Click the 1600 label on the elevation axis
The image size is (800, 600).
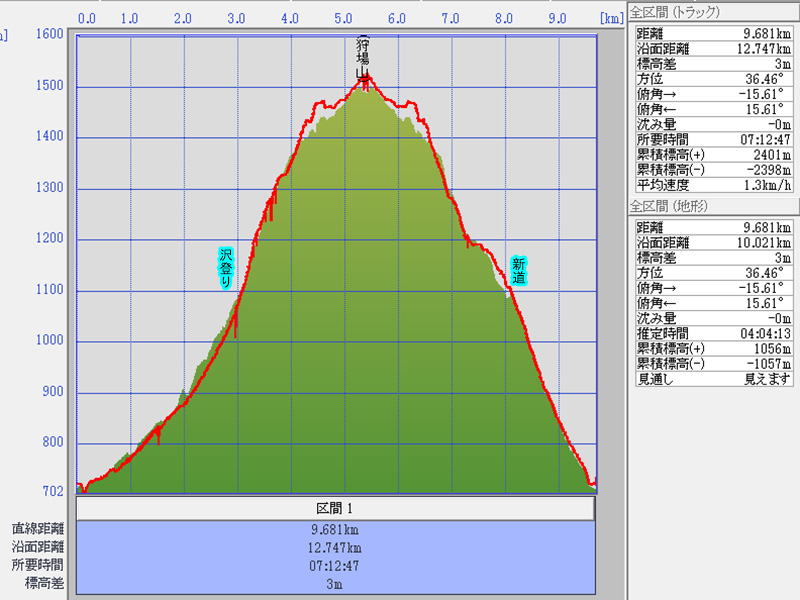[50, 34]
